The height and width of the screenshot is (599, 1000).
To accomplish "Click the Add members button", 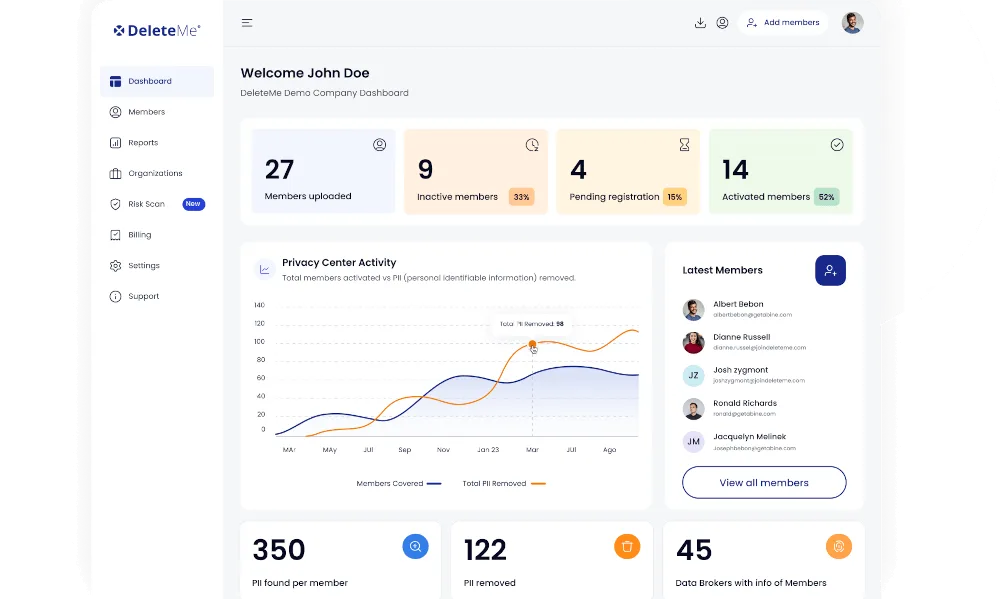I will [x=783, y=21].
